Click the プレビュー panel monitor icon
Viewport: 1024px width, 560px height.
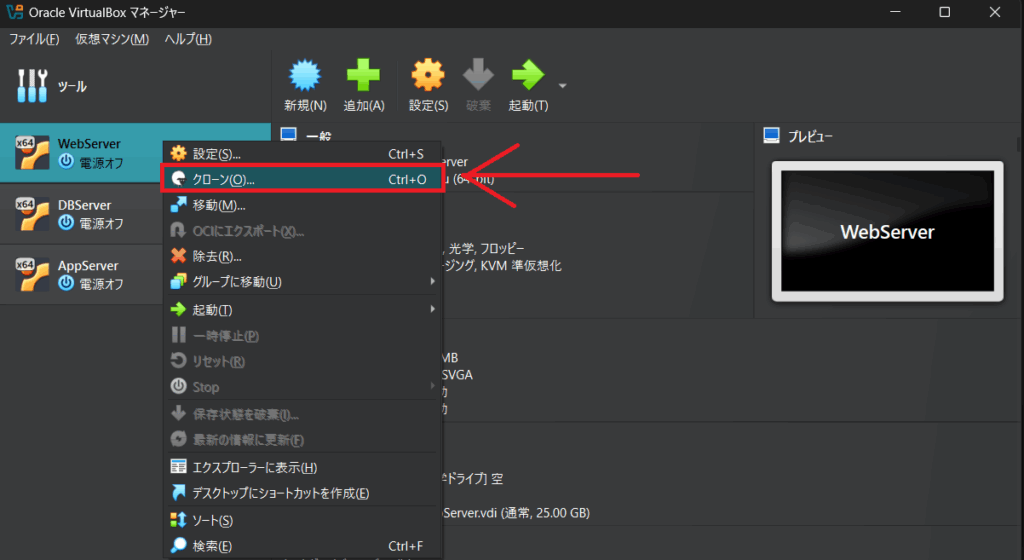771,135
